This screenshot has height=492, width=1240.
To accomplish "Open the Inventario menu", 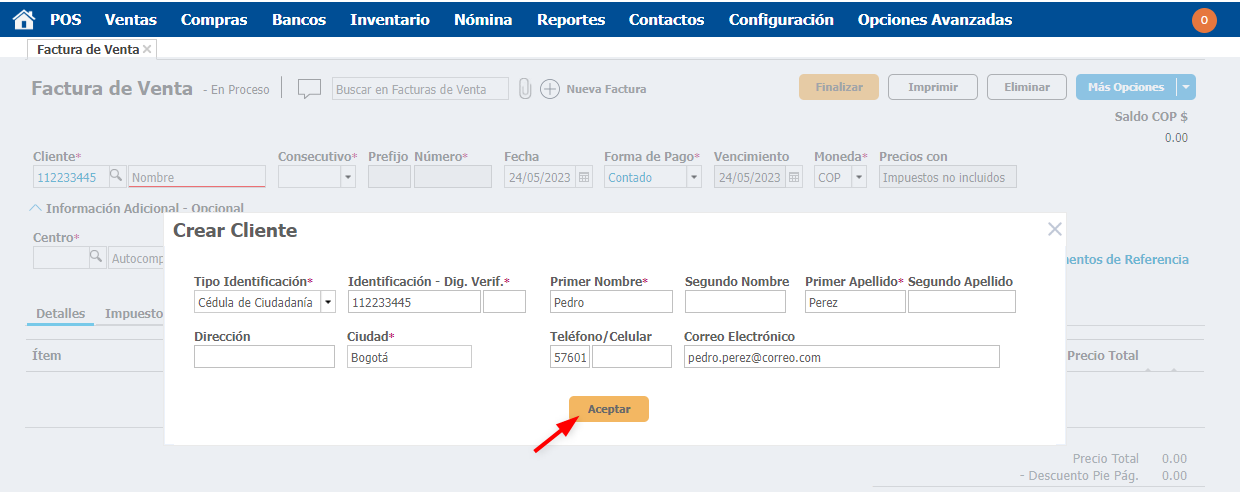I will [x=389, y=20].
